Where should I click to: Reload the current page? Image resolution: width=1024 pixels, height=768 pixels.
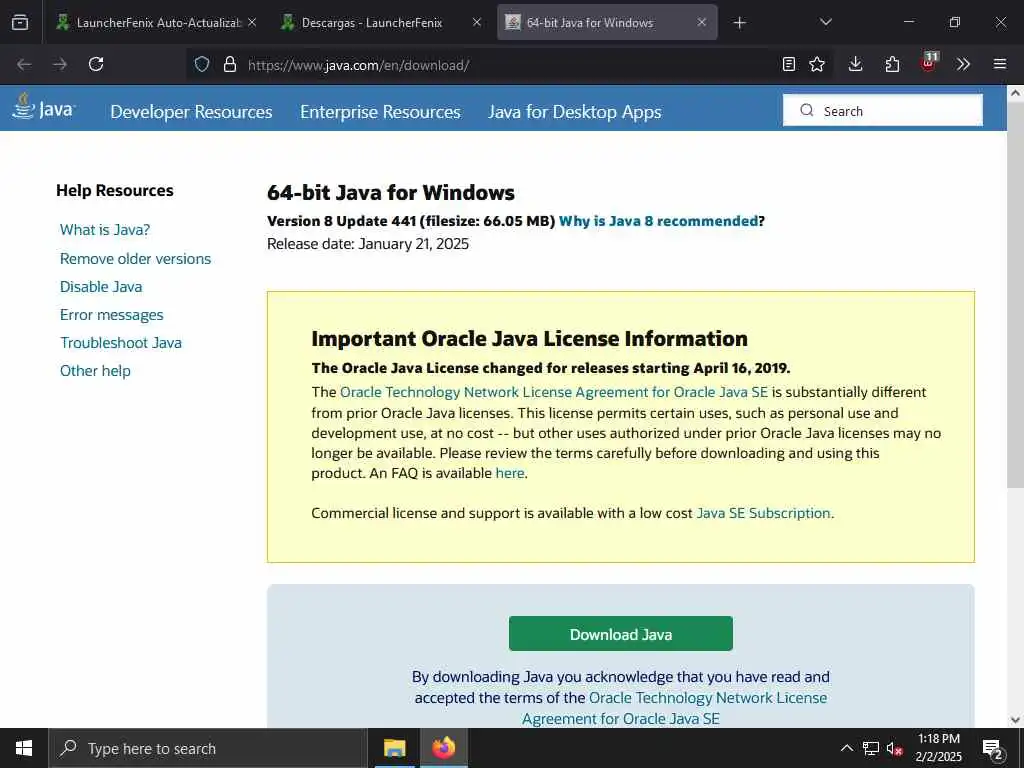pyautogui.click(x=96, y=64)
